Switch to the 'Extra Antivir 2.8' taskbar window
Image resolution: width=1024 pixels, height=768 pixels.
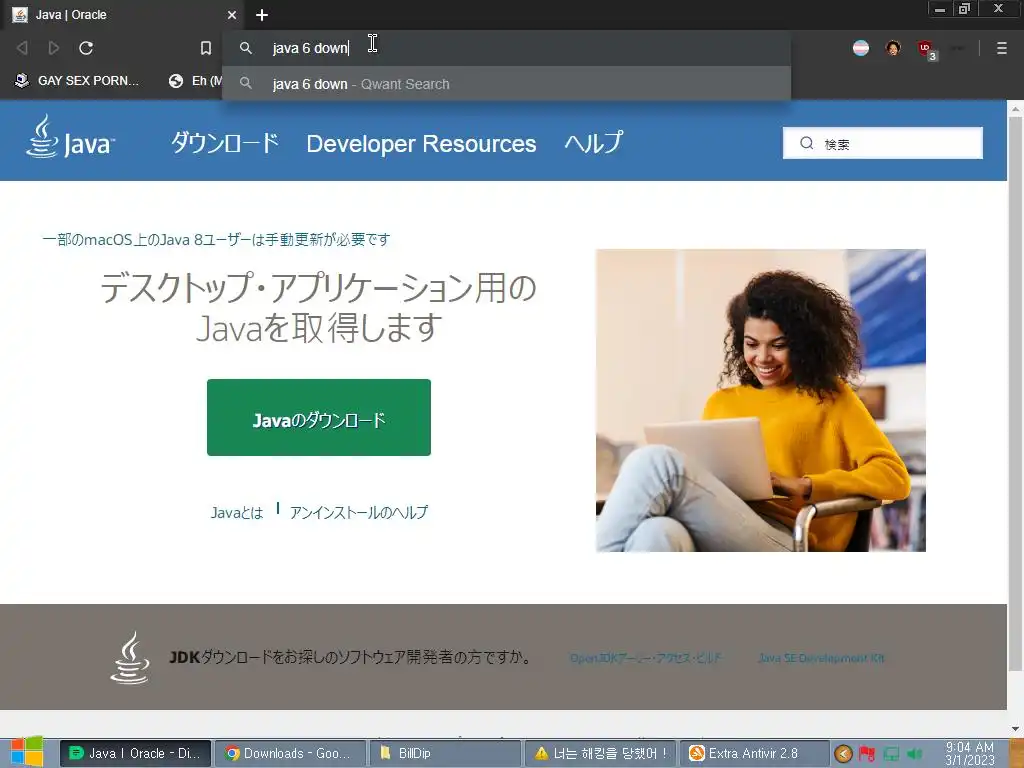[x=754, y=753]
